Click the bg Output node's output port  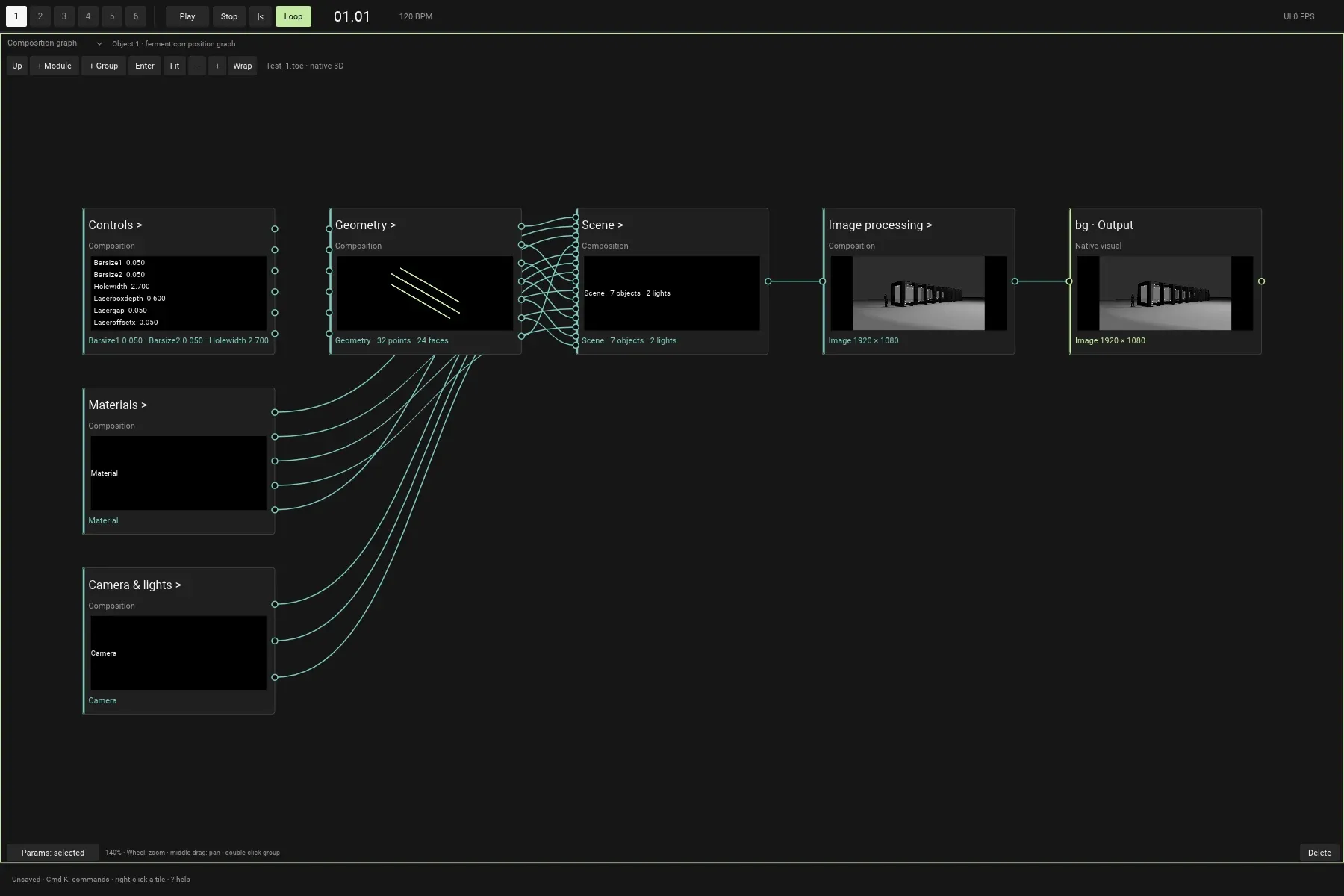(1261, 281)
